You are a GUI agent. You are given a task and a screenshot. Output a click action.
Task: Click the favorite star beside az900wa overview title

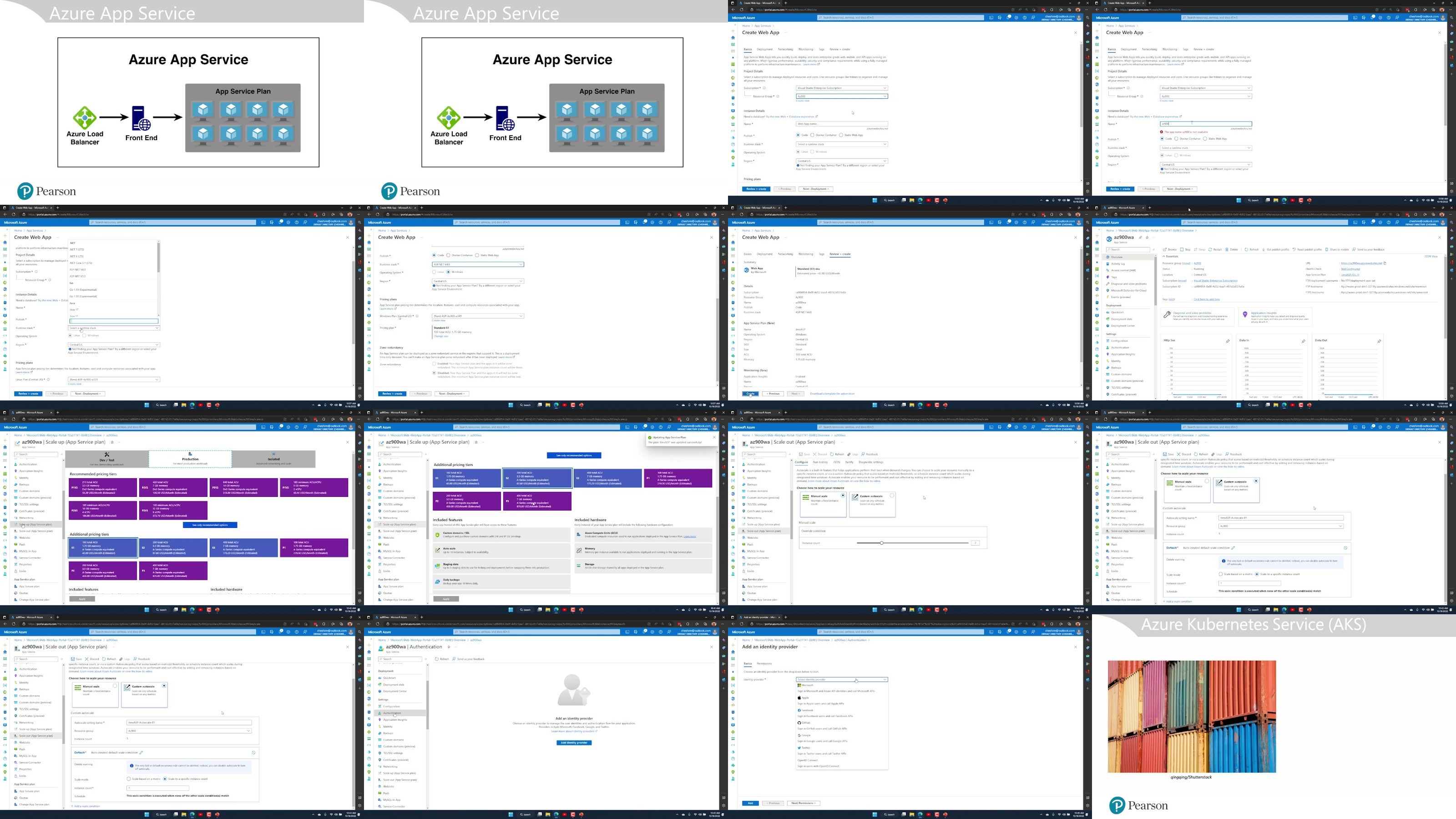[1148, 238]
